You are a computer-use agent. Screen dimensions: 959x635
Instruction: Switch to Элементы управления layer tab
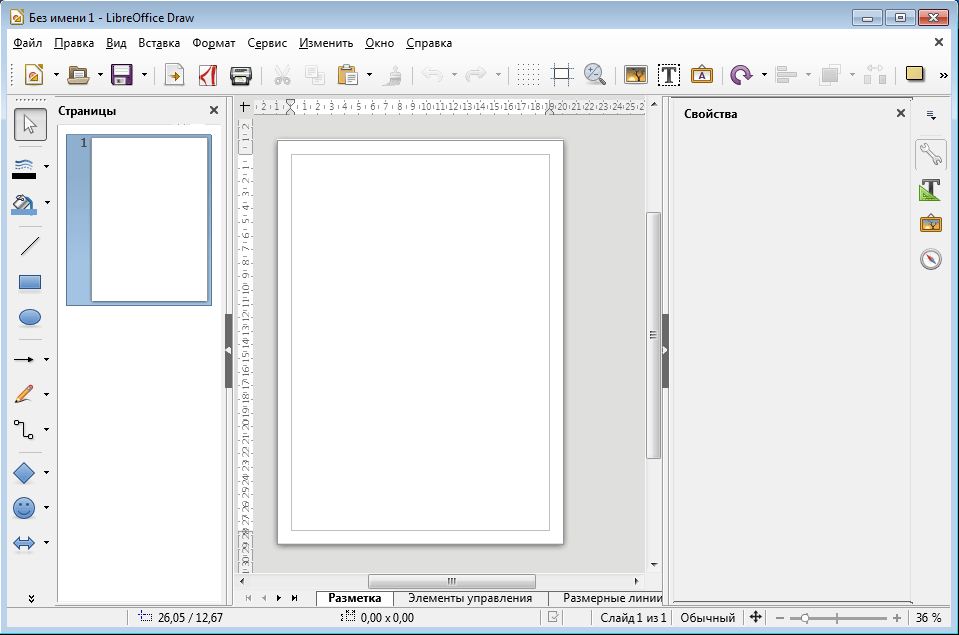click(470, 598)
